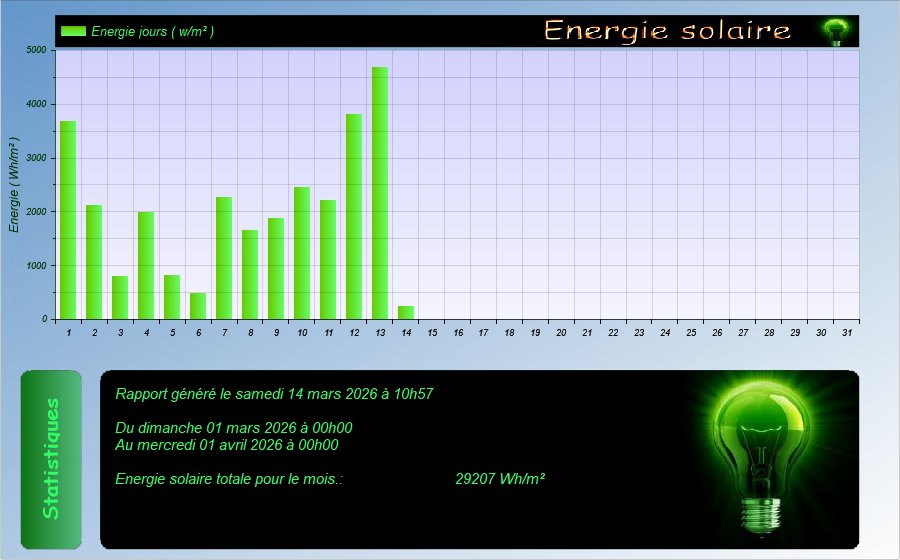This screenshot has height=560, width=900.
Task: Click the short bar for day 14
Action: (x=406, y=313)
